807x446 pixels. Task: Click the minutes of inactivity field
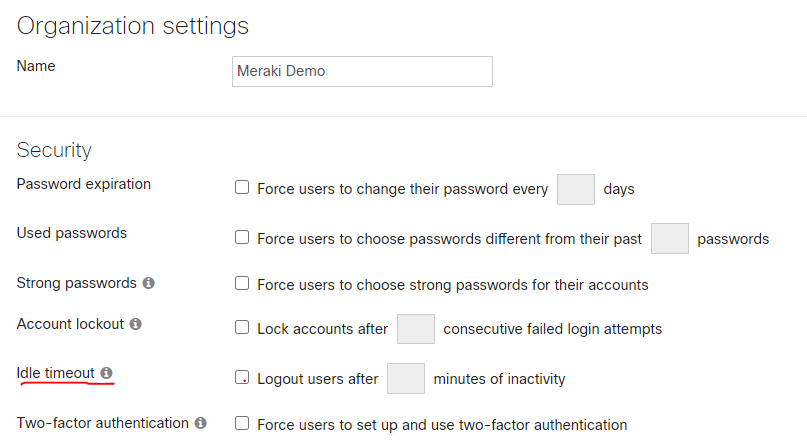coord(406,379)
